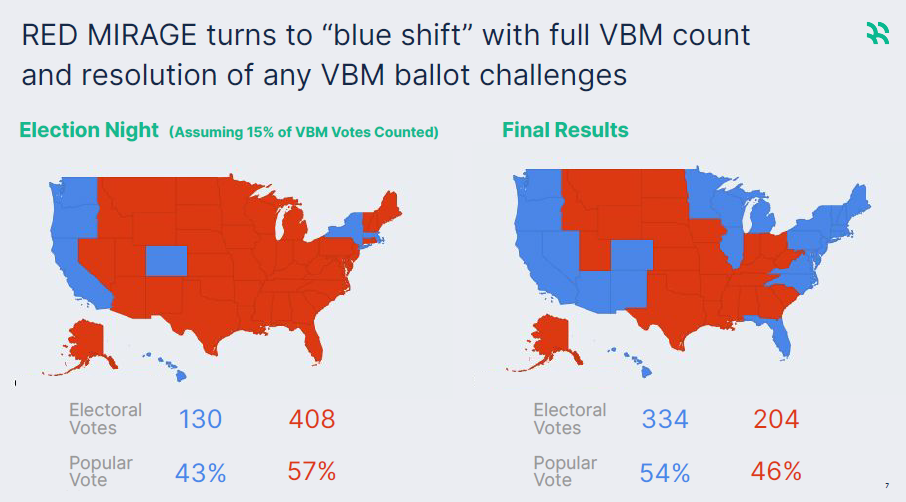Click the 15% VBM votes counted note
This screenshot has width=906, height=502.
coord(303,133)
